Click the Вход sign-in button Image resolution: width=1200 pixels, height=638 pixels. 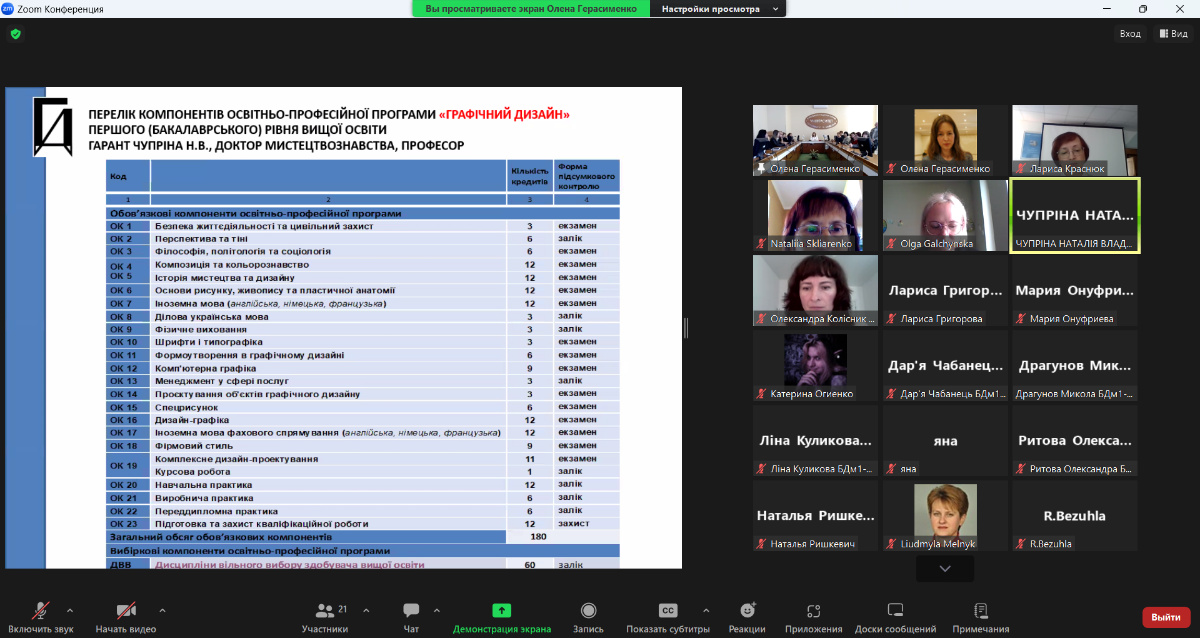pyautogui.click(x=1129, y=34)
